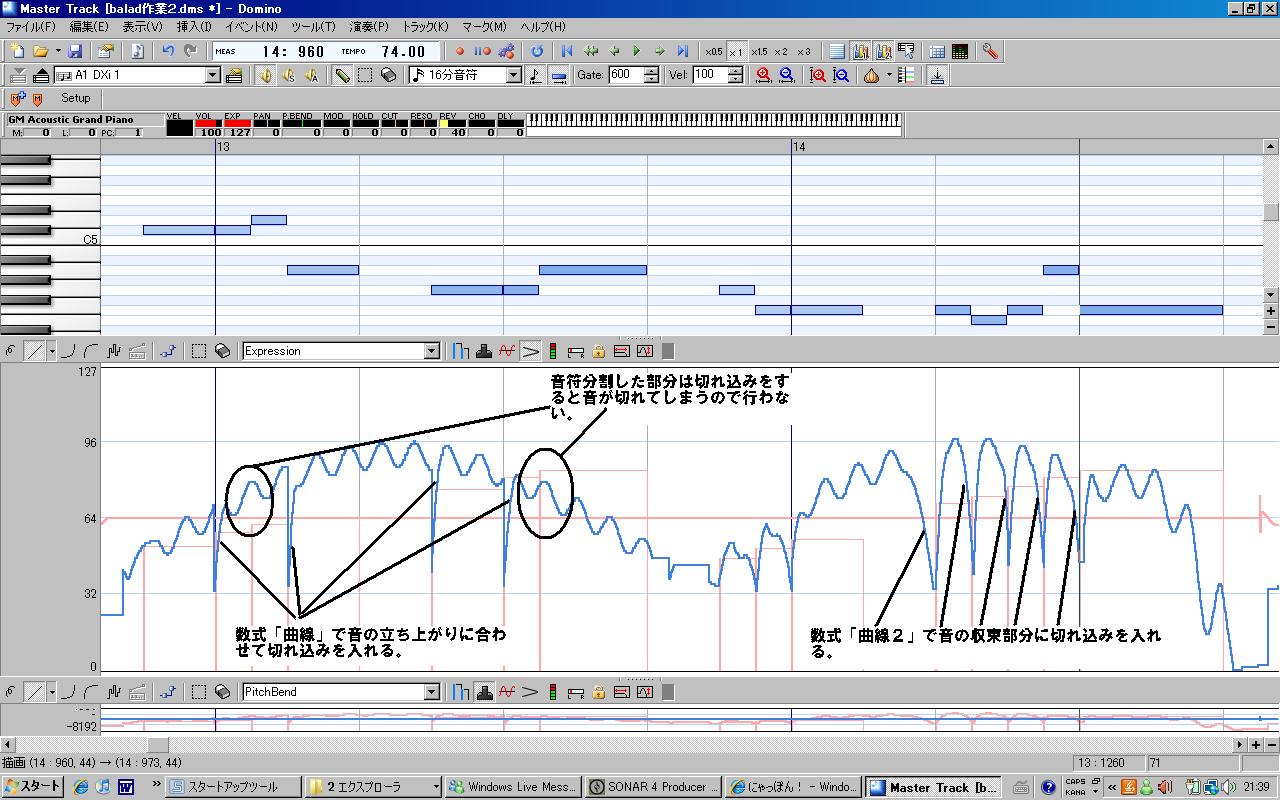
Task: Expand the onion skin dropdown arrow
Action: [888, 75]
